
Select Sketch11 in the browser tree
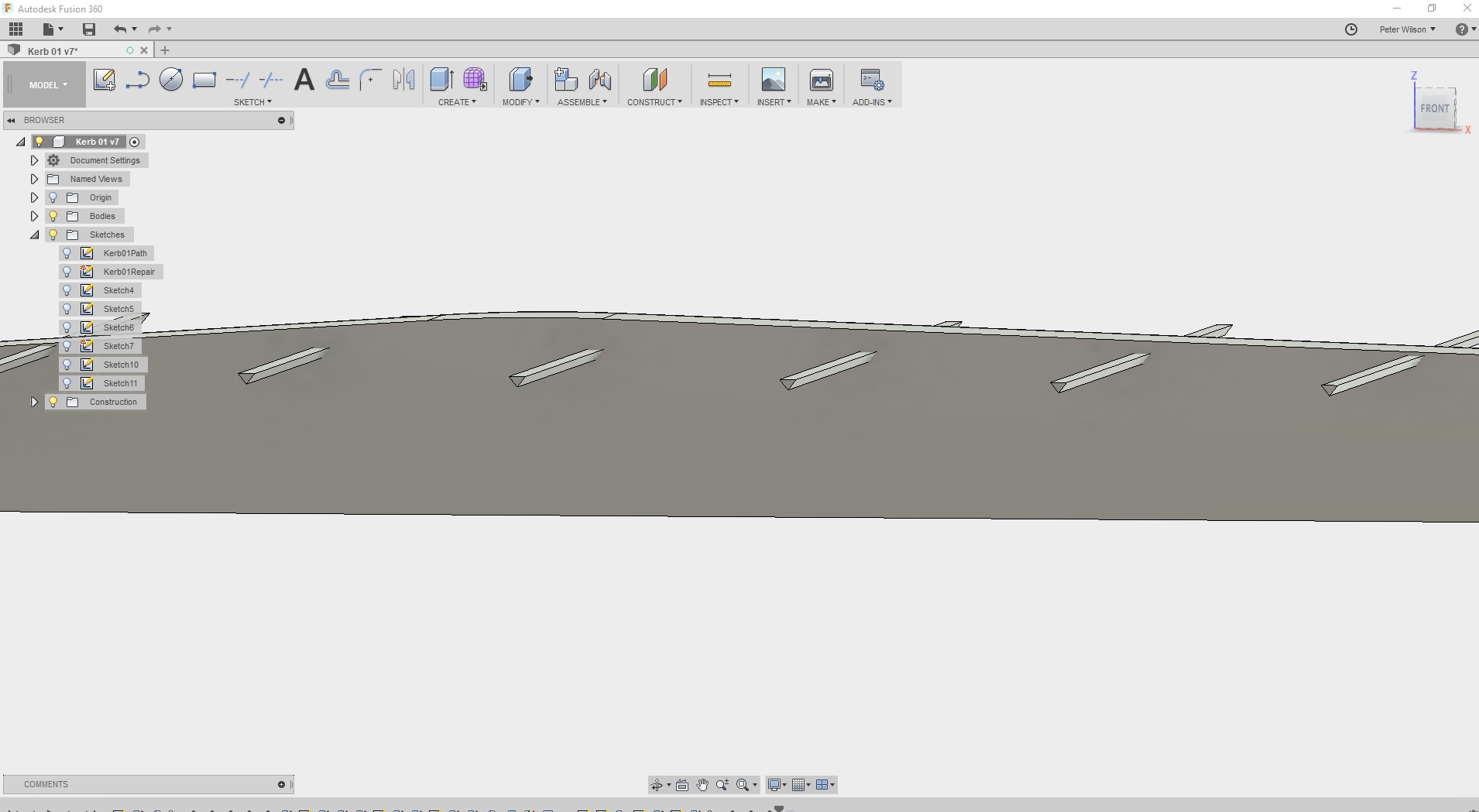tap(120, 383)
